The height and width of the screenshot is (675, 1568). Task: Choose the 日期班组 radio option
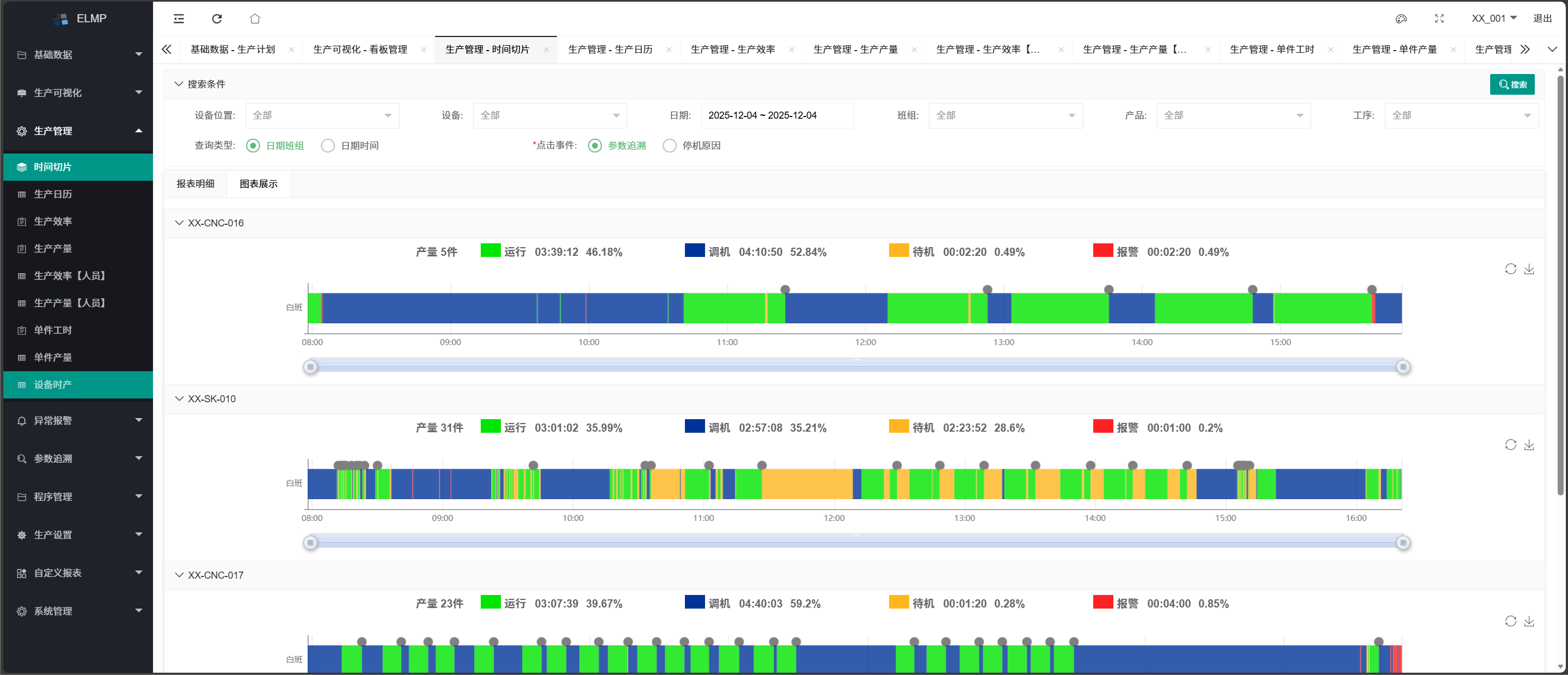(x=253, y=145)
